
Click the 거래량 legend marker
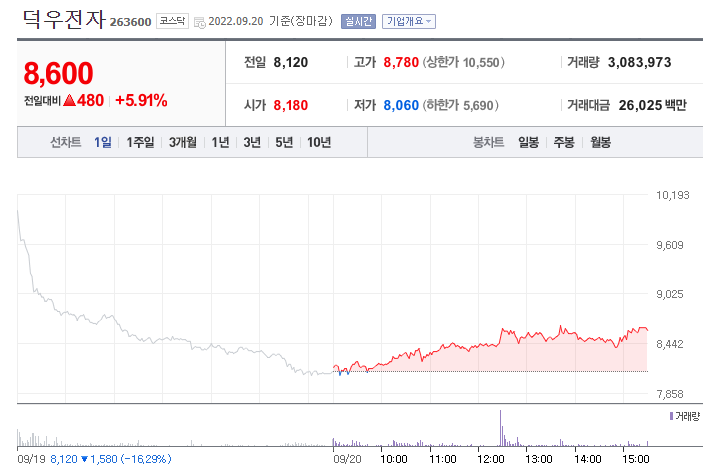coord(671,416)
